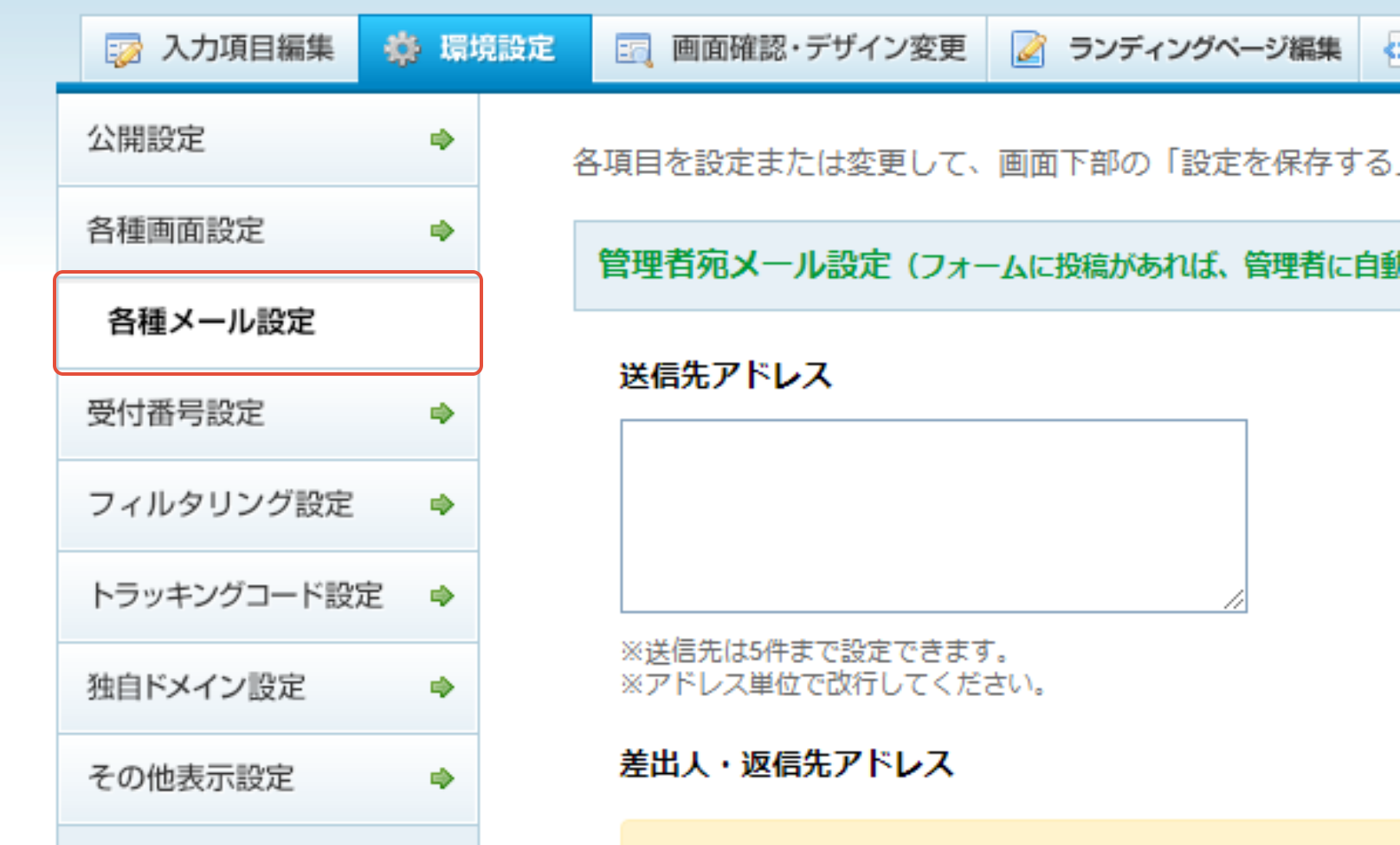Click the screen preview icon on 画面確認
The width and height of the screenshot is (1400, 845).
click(x=633, y=50)
